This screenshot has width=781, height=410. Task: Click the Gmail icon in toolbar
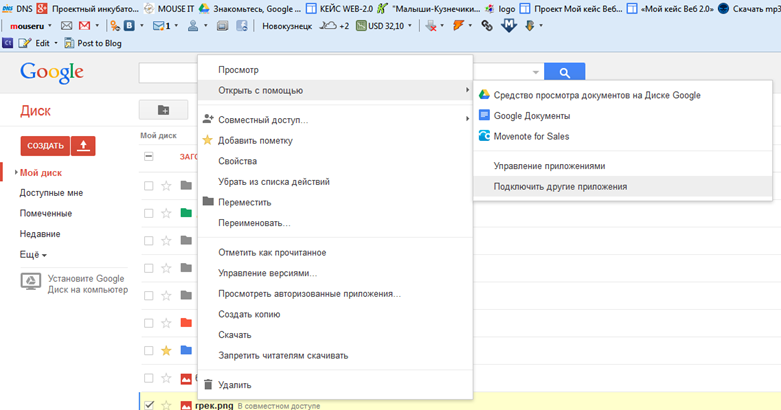(x=85, y=26)
